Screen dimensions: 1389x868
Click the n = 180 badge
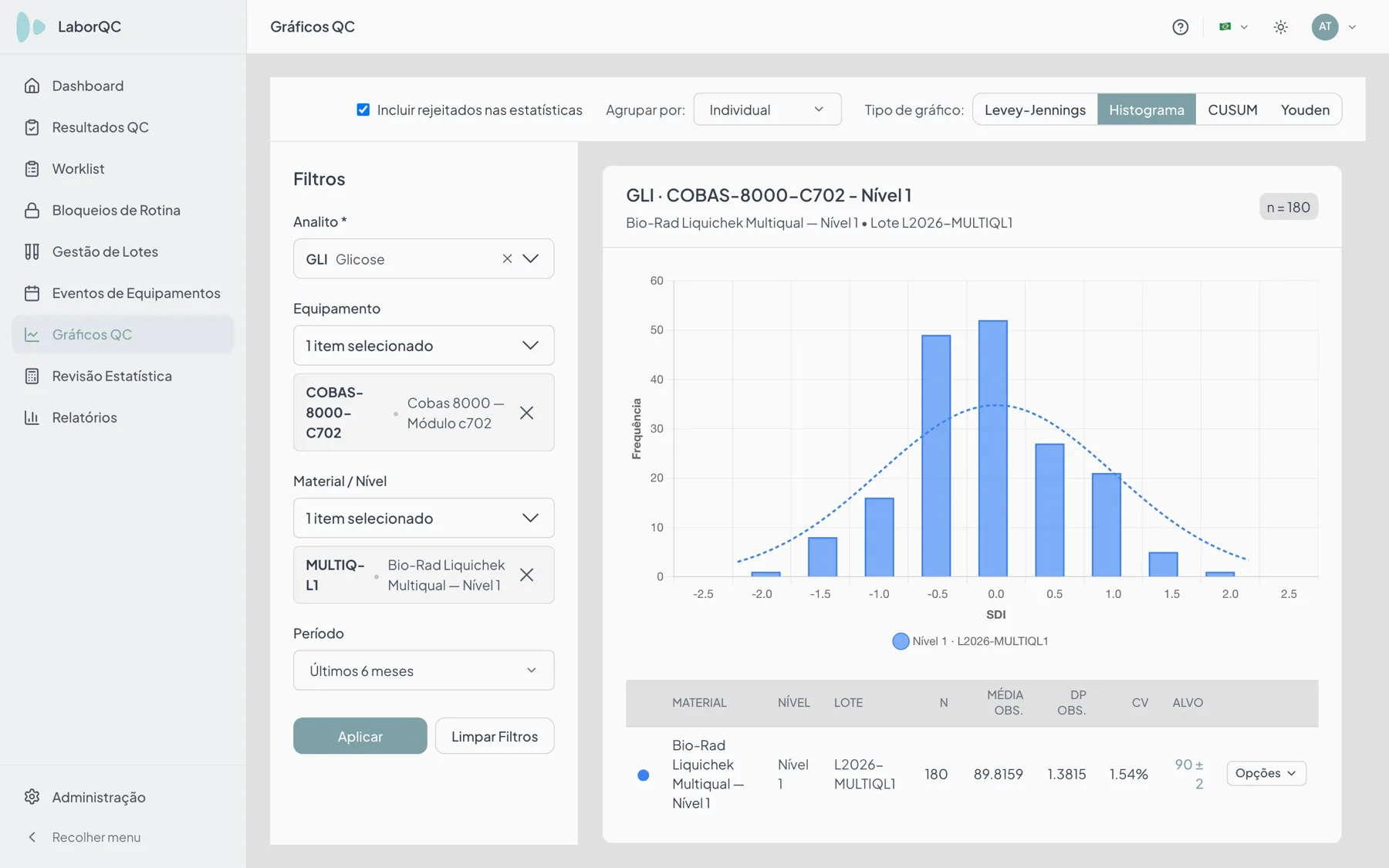pos(1289,207)
